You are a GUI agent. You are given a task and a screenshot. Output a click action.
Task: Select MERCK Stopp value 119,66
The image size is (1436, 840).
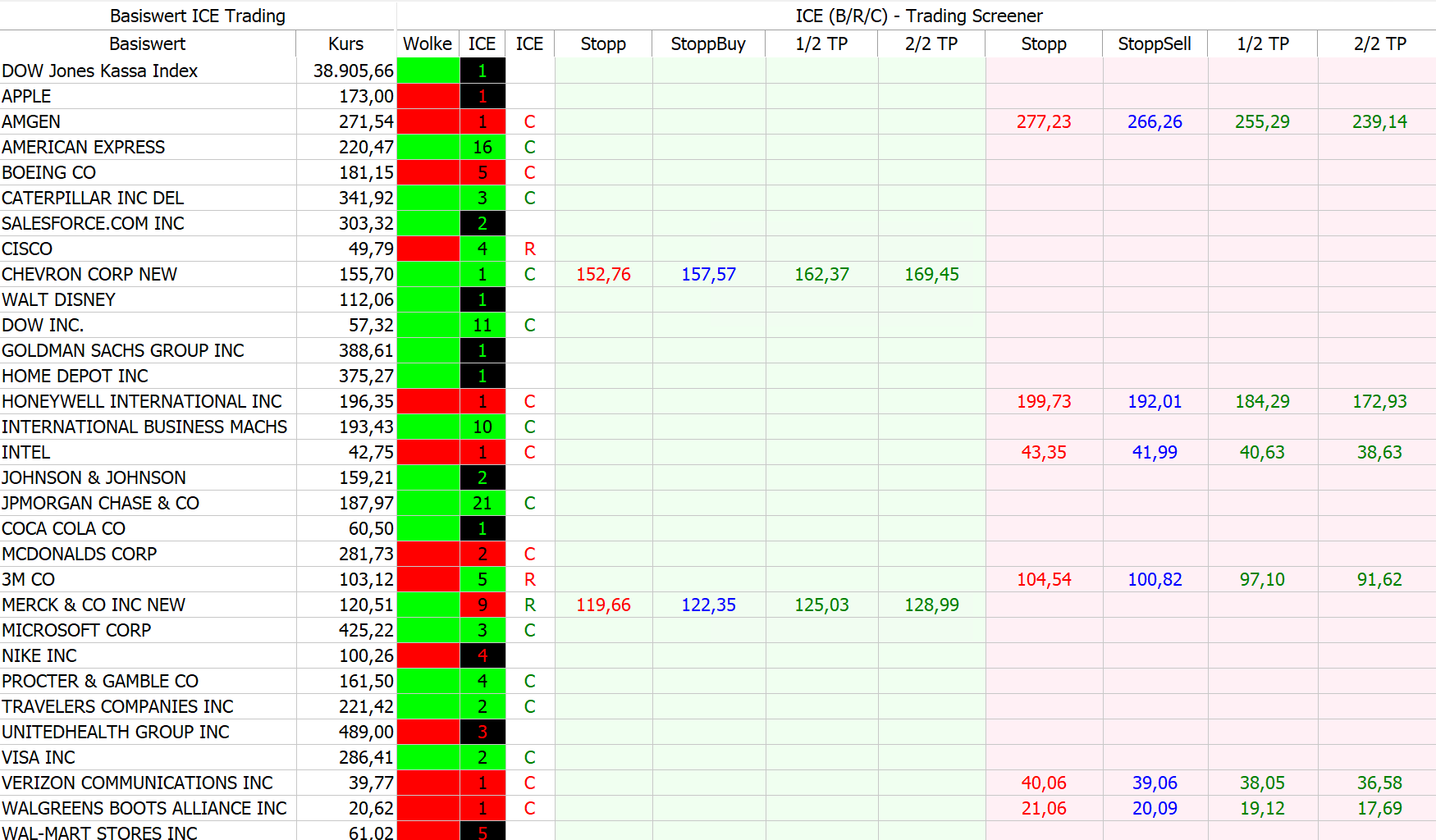click(603, 605)
